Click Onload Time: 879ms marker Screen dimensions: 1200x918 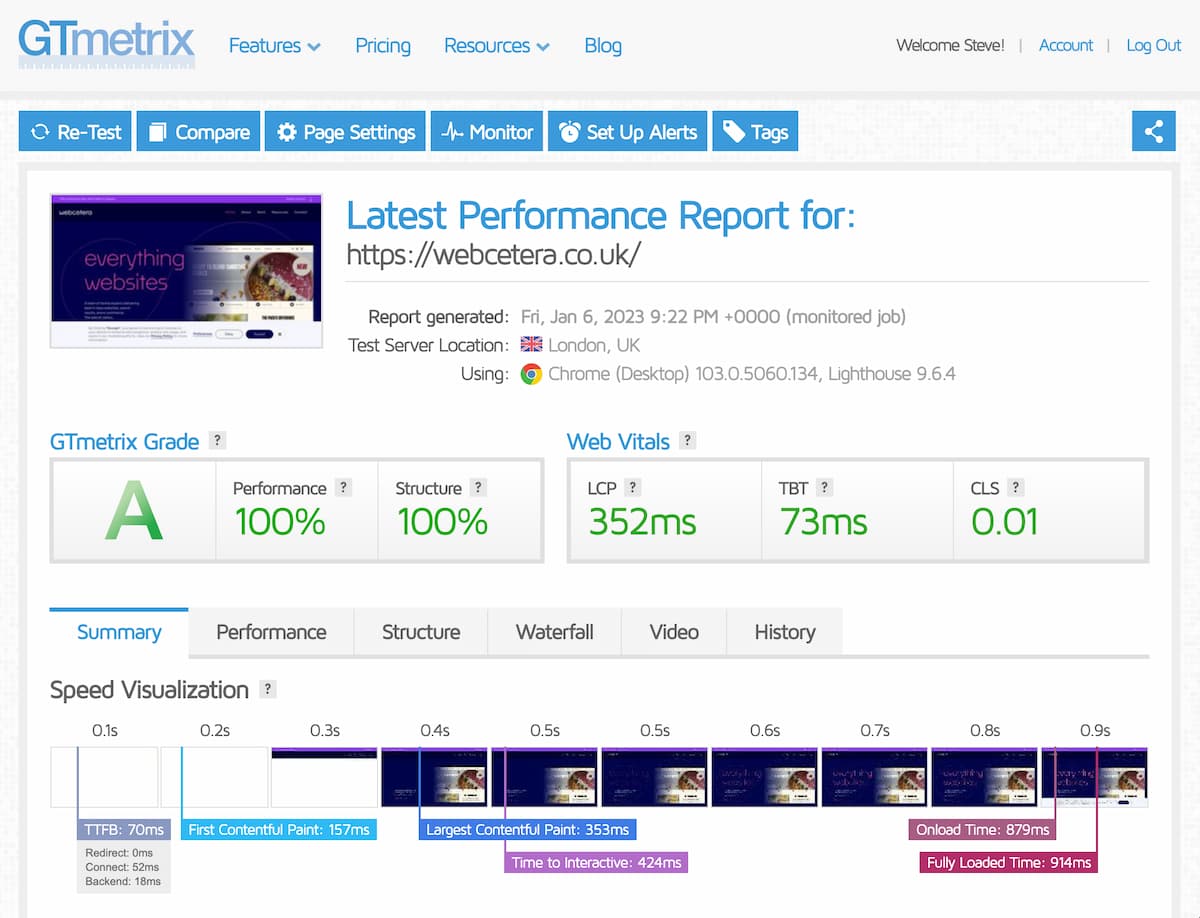(x=982, y=830)
